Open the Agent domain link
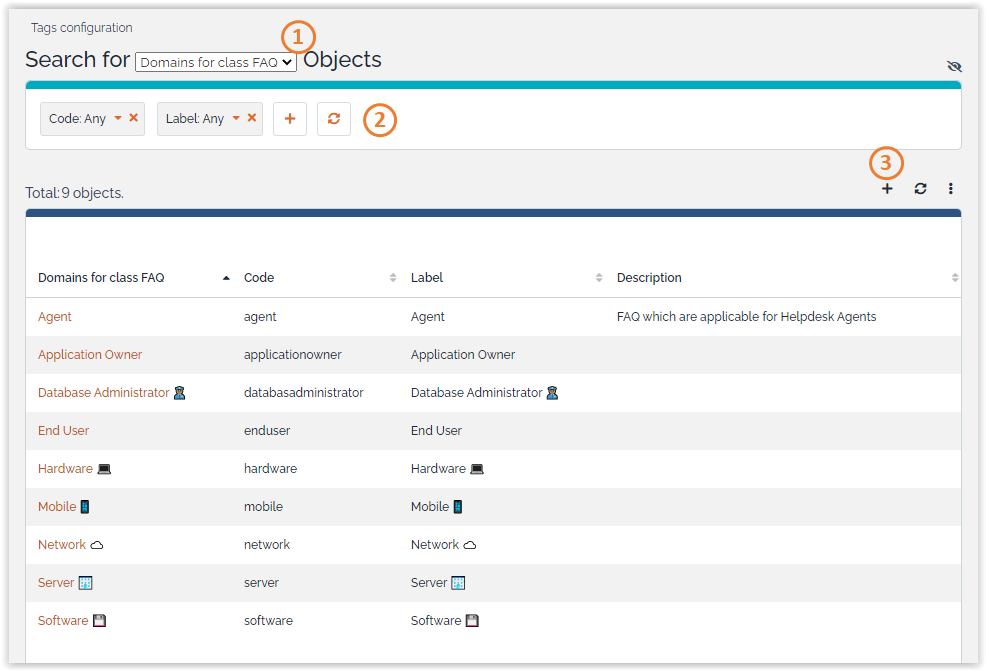 [55, 317]
